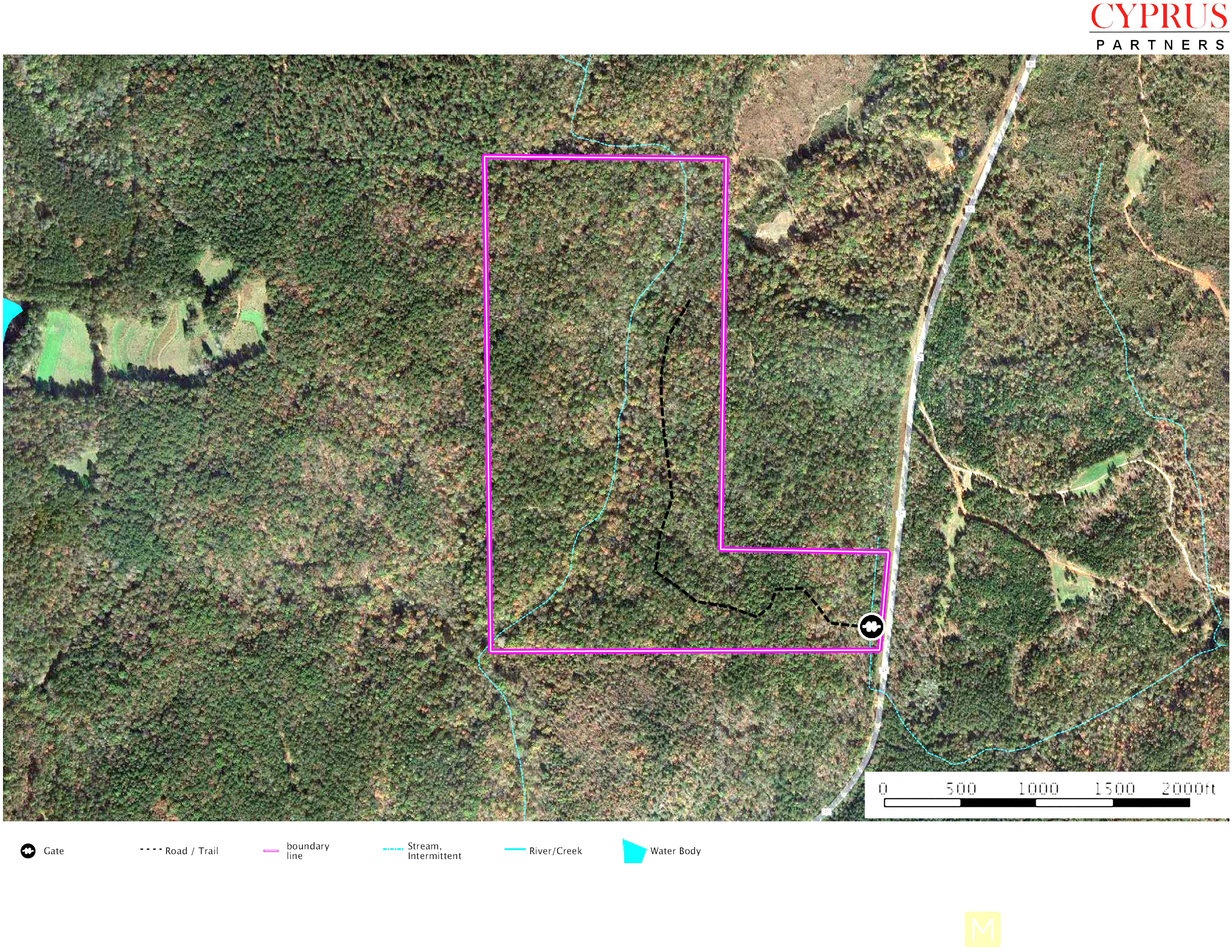The image size is (1232, 952).
Task: Click the River/Creek cyan line legend symbol
Action: tap(515, 849)
